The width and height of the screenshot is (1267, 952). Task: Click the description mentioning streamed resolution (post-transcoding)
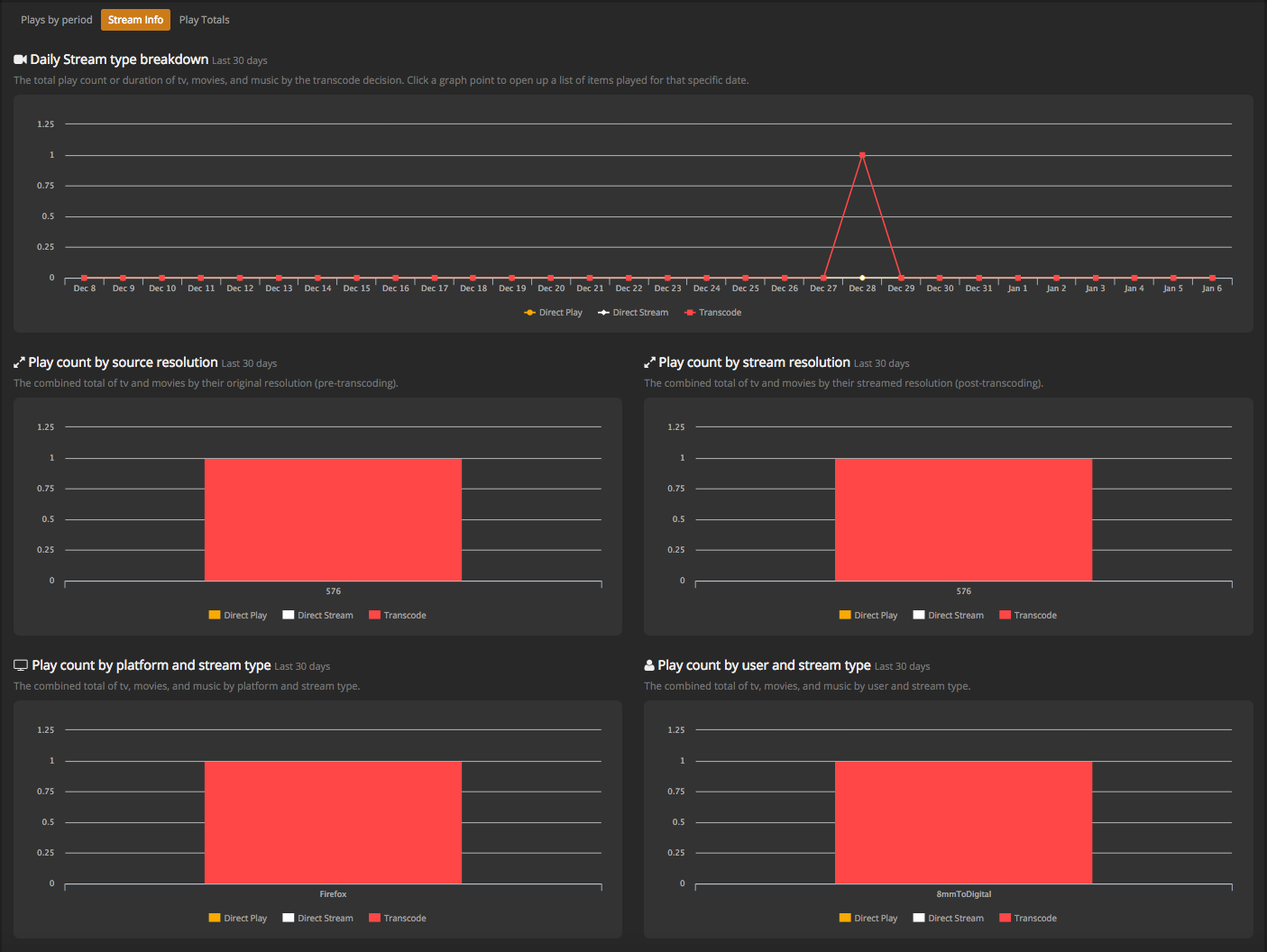coord(843,383)
